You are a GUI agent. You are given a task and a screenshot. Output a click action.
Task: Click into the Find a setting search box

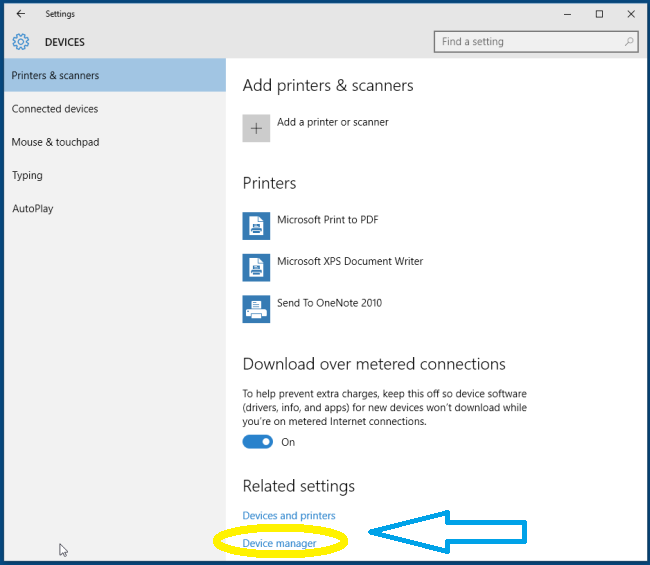(536, 41)
